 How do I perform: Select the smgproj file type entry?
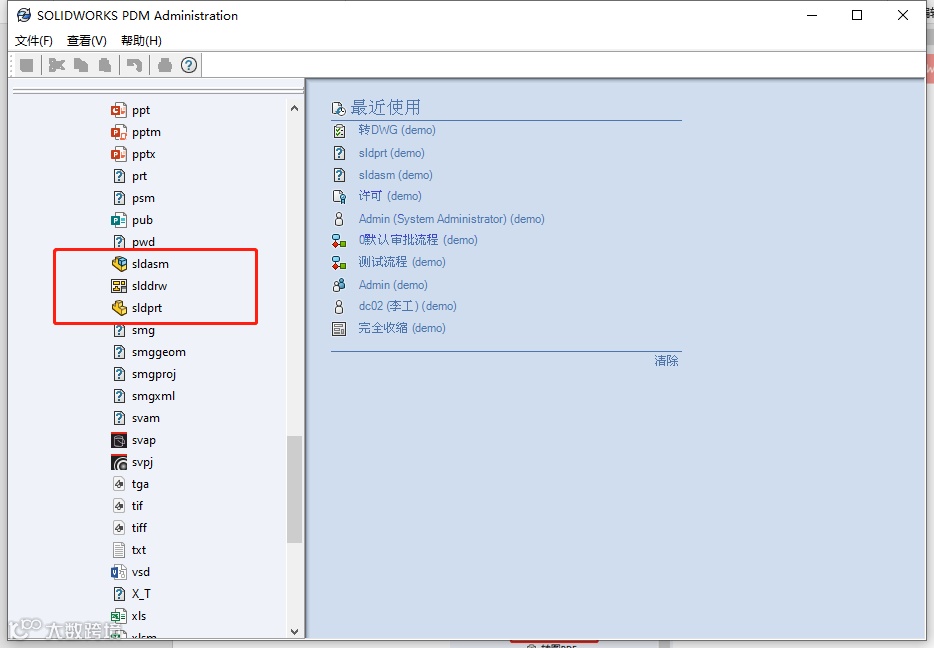pos(154,374)
